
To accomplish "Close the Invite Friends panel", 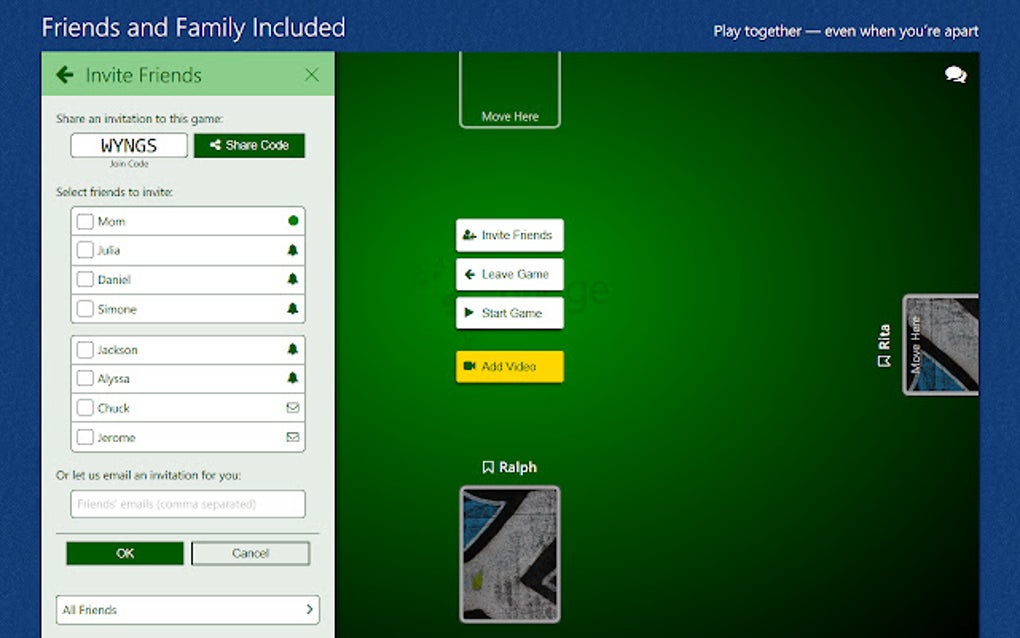I will click(x=310, y=74).
